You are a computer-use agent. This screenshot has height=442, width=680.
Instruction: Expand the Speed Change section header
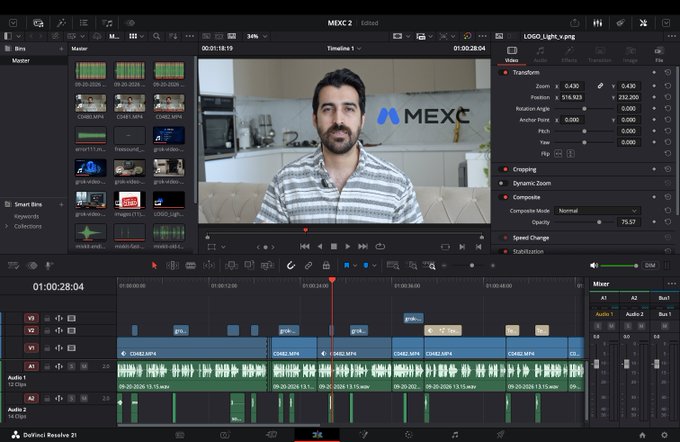click(x=531, y=238)
